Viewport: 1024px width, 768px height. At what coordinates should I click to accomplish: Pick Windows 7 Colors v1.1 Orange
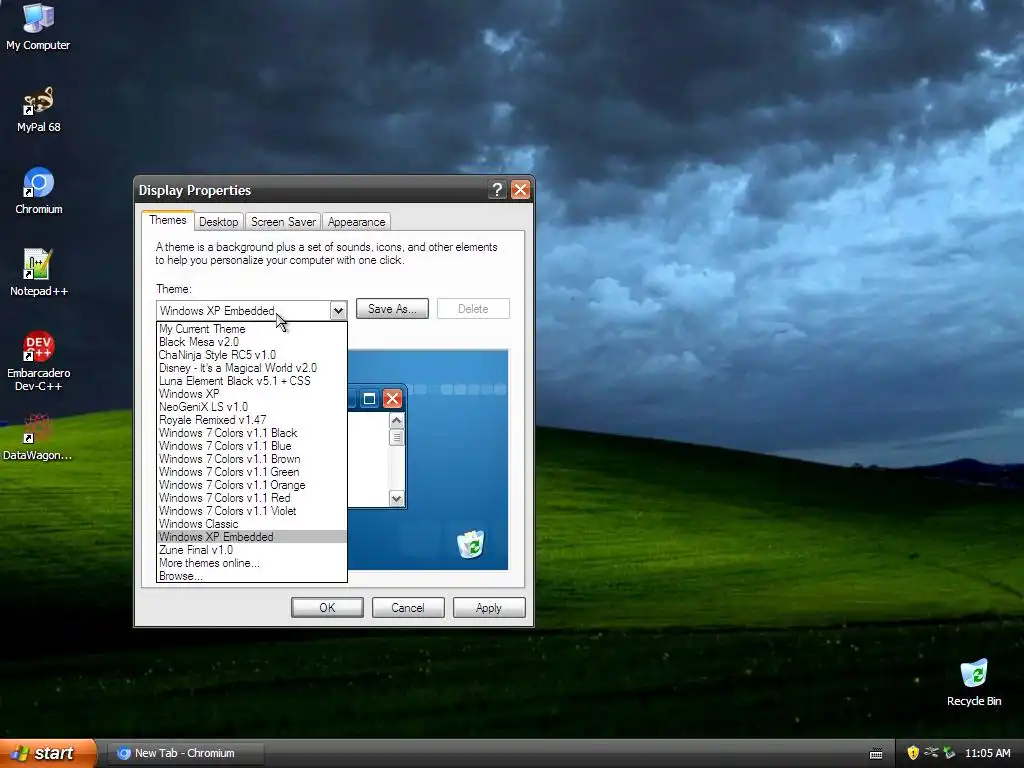coord(251,485)
